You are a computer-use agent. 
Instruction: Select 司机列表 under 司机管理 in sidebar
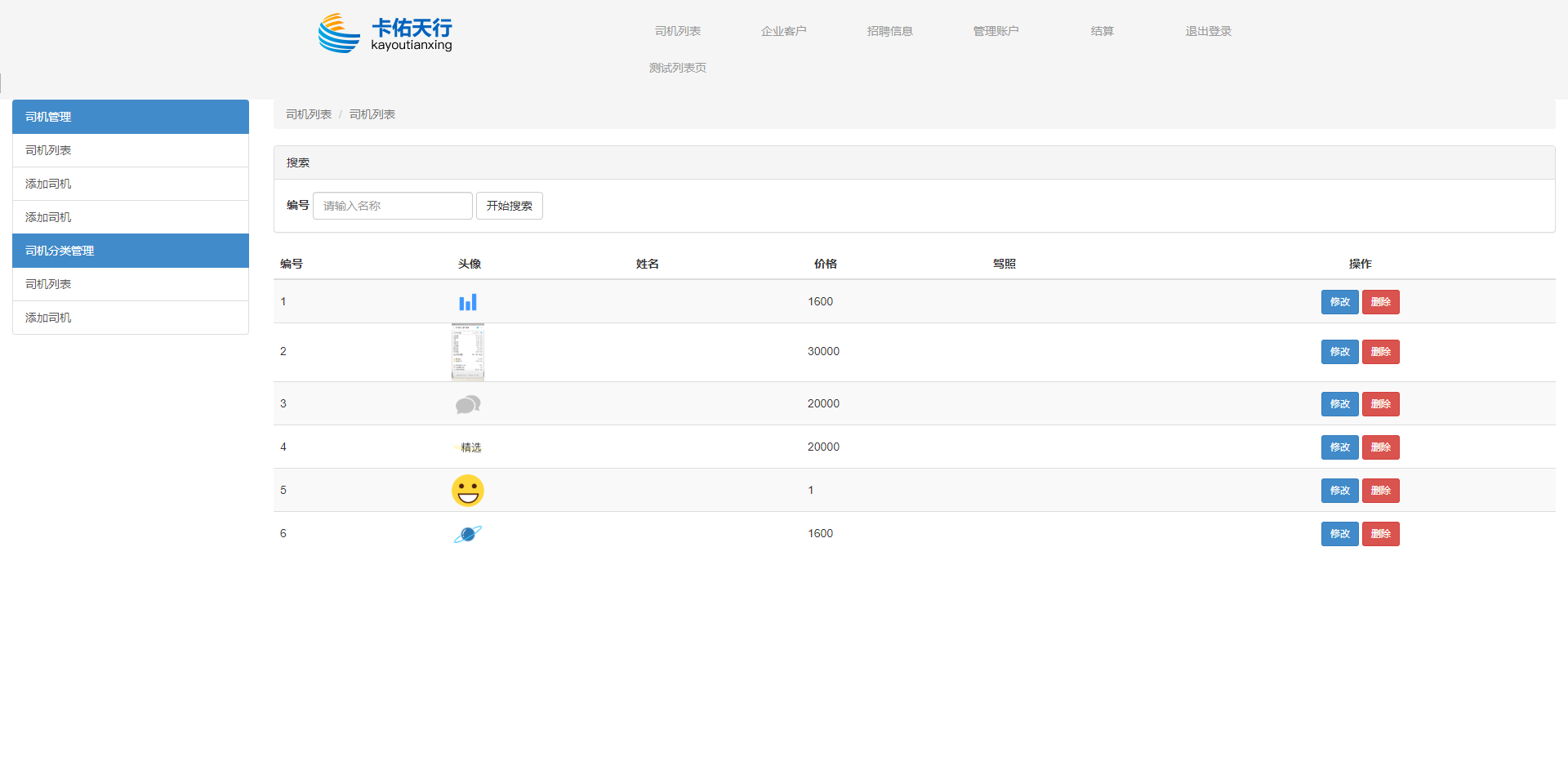click(48, 150)
